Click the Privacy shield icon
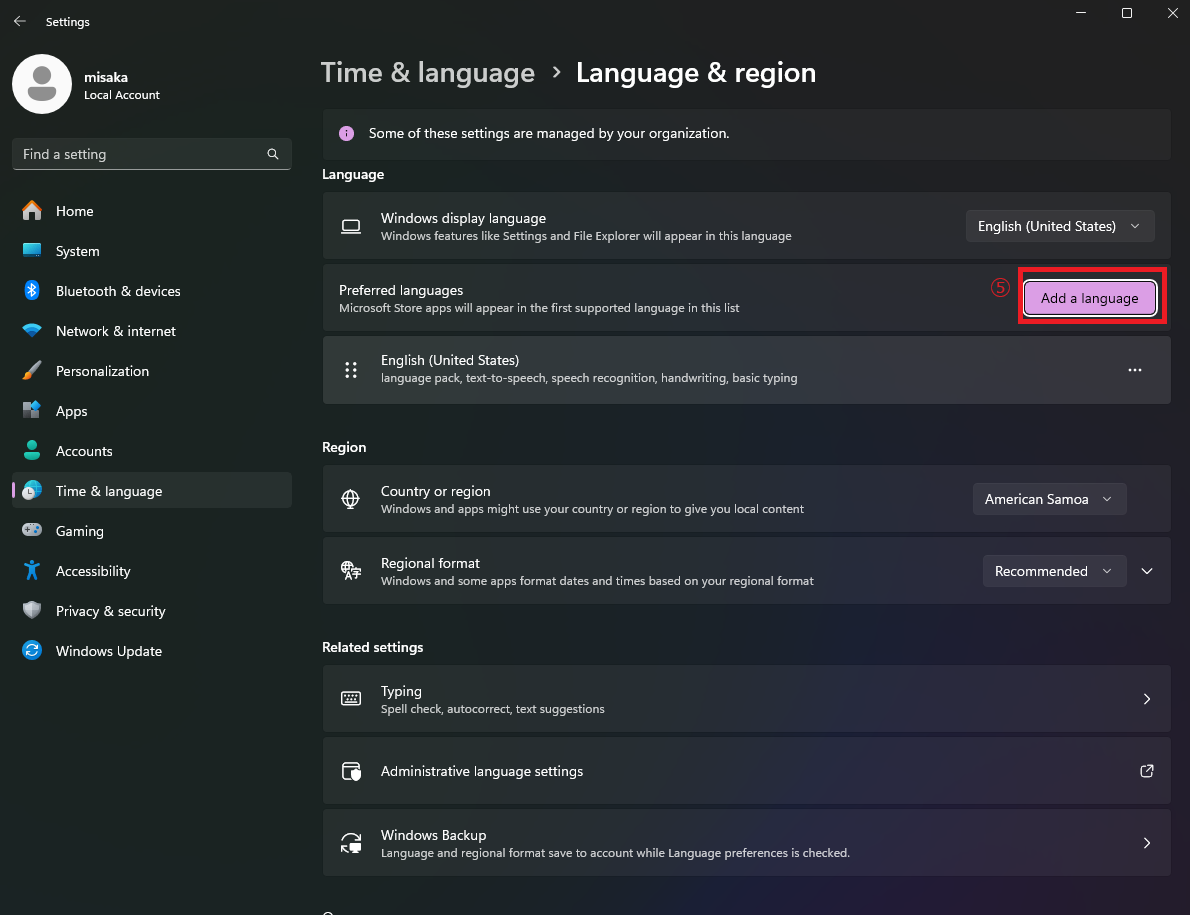Screen dimensions: 1190x915 click(32, 610)
